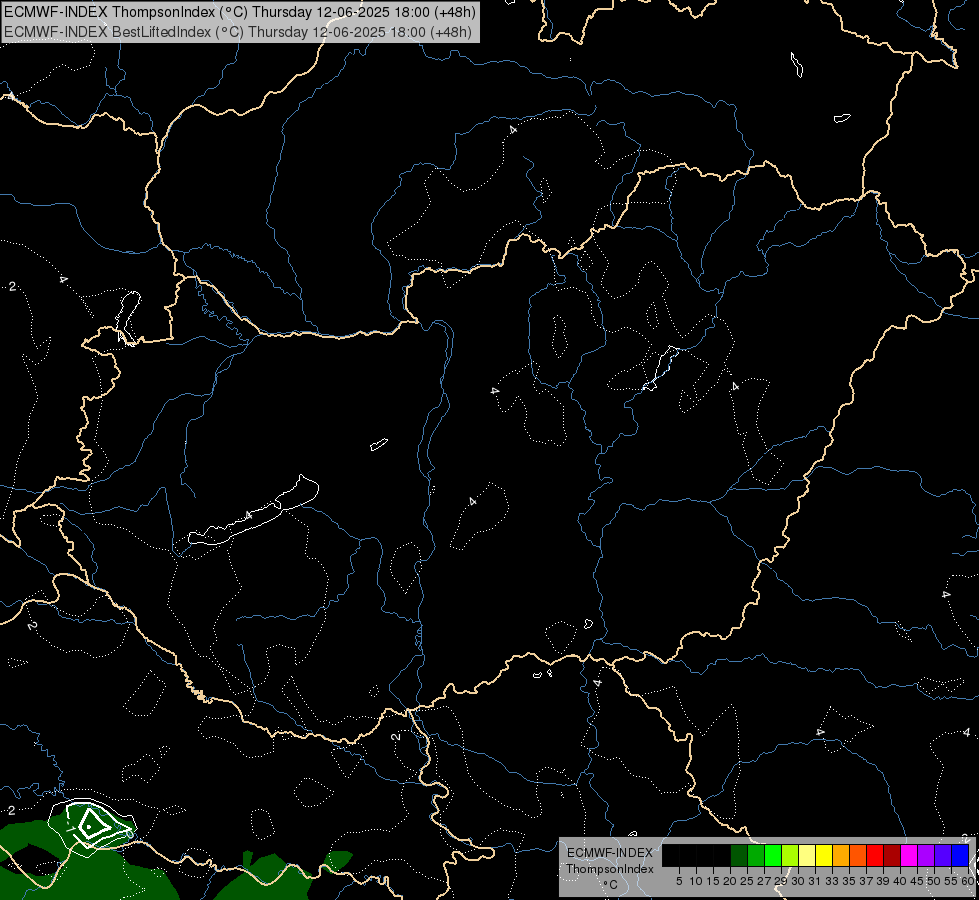Click legend tick value 50
979x900 pixels.
(933, 881)
